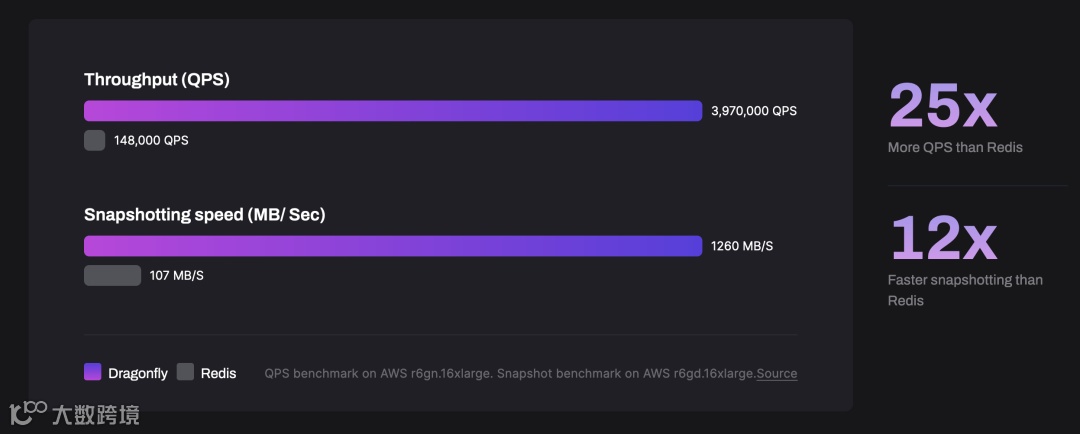The image size is (1080, 434).
Task: Click the small gray Redis throughput bar
Action: click(x=94, y=141)
